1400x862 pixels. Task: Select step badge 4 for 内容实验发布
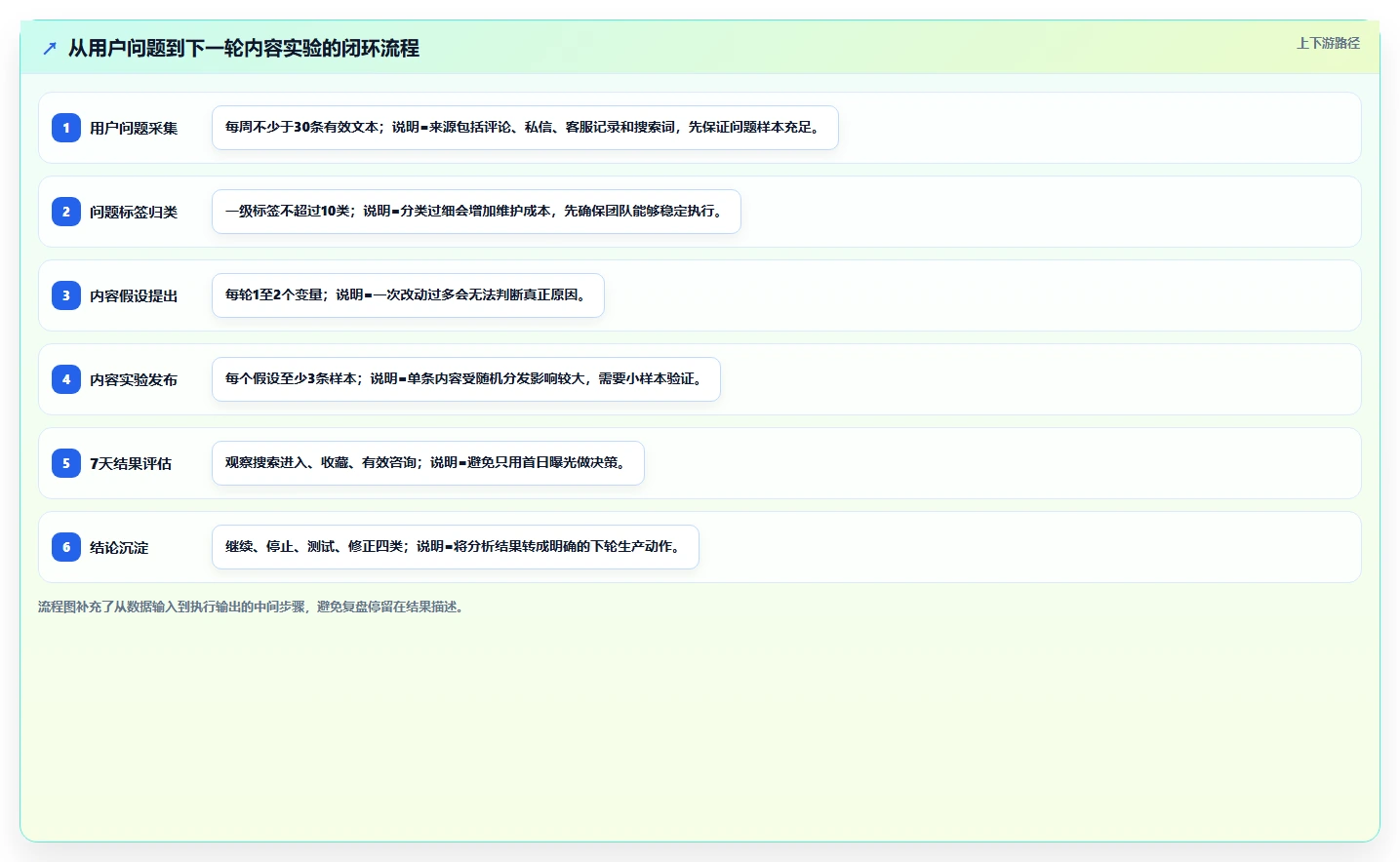[66, 379]
